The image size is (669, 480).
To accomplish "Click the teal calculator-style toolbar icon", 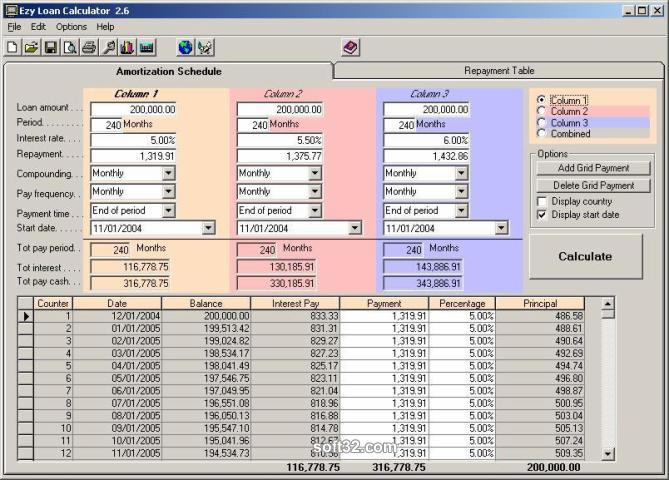I will [146, 47].
